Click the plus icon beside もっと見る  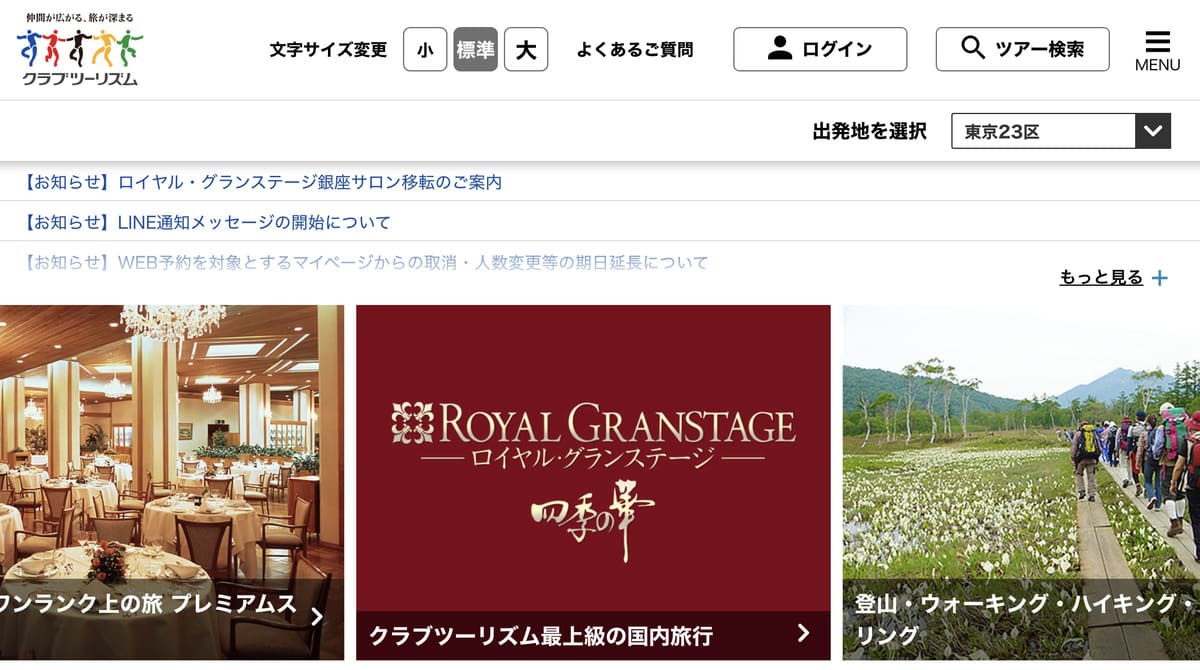[1159, 278]
